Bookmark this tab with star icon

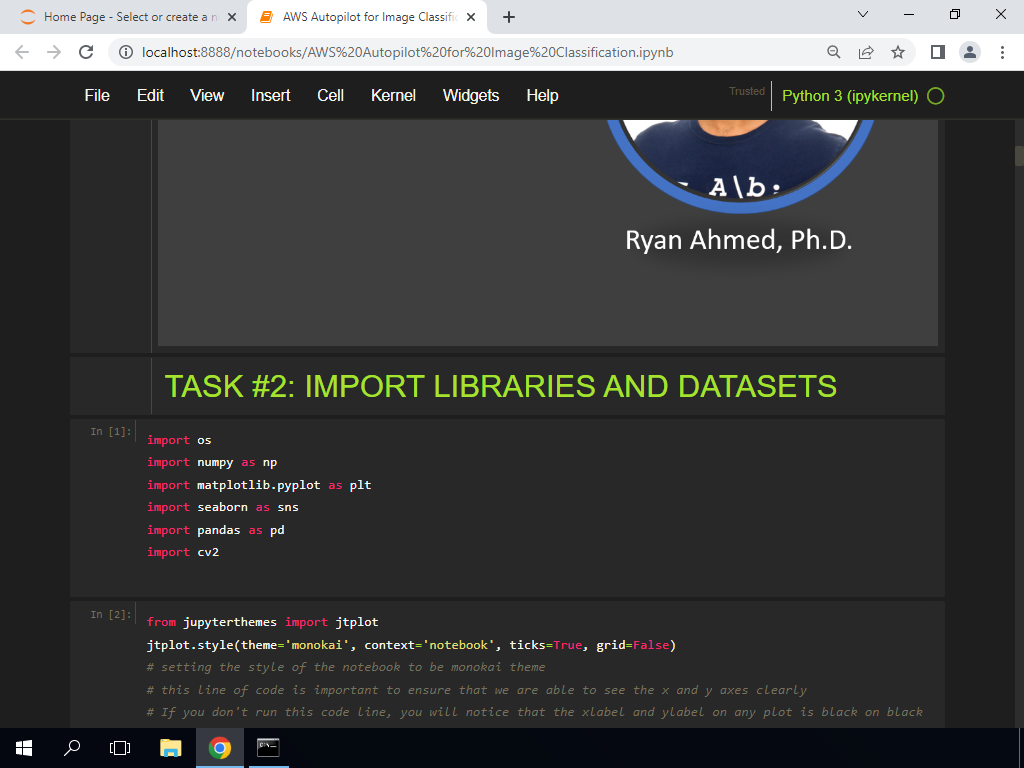point(898,52)
